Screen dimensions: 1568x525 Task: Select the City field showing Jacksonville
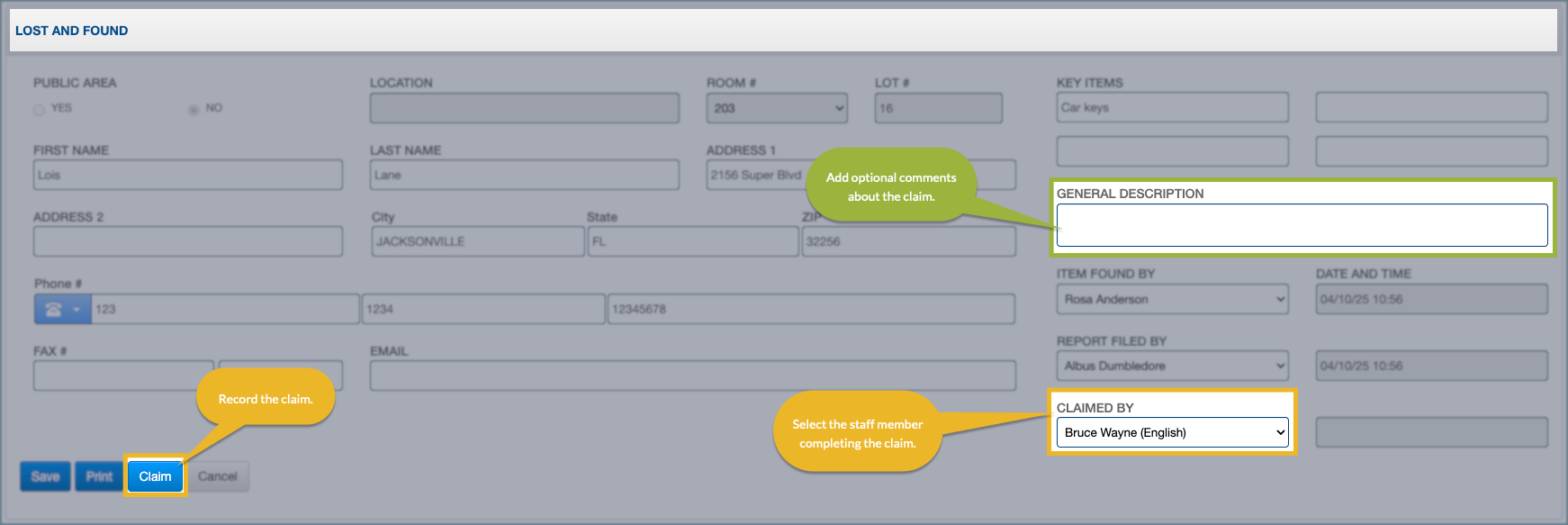tap(477, 241)
